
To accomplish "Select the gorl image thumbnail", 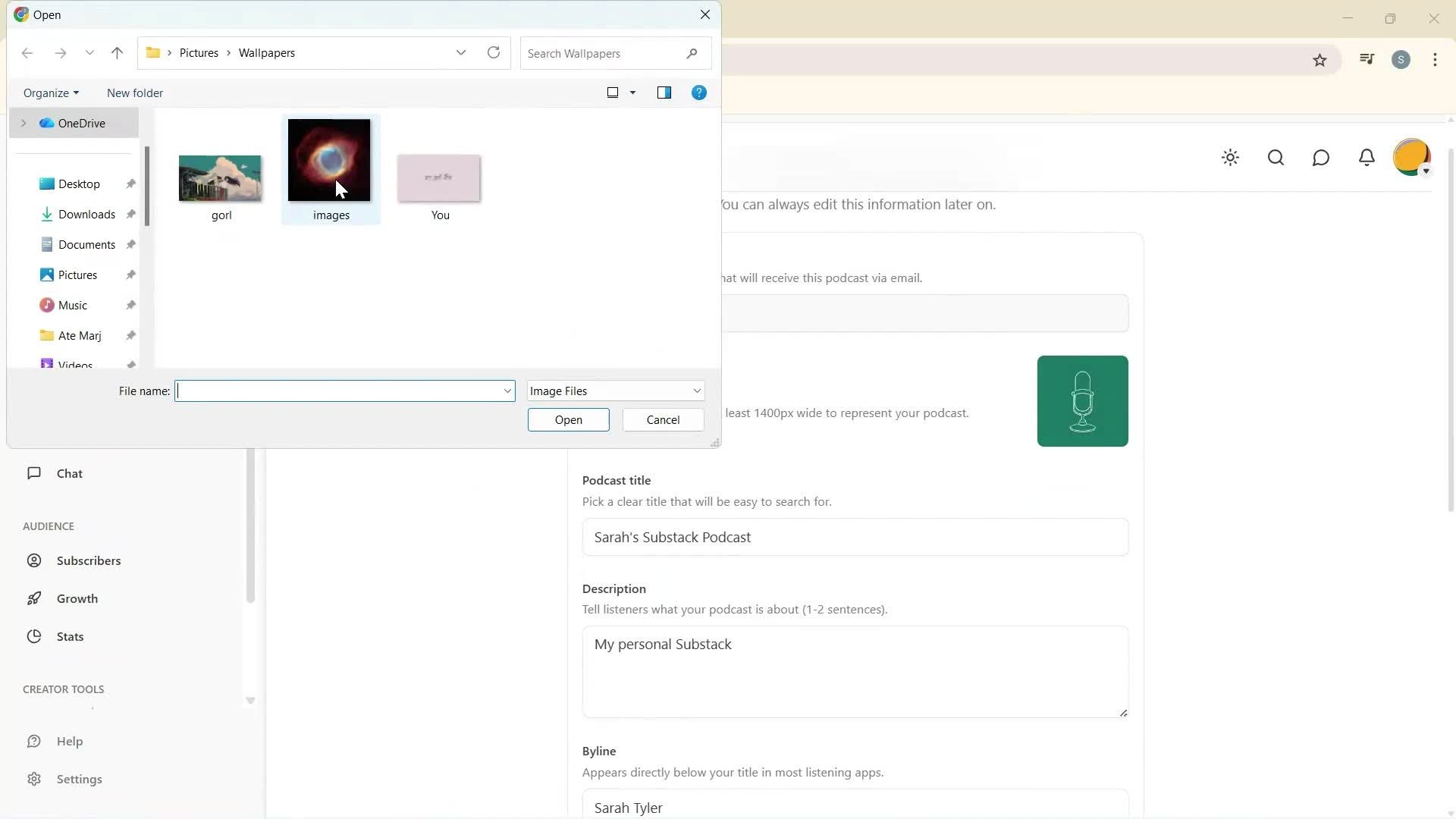I will tap(220, 178).
